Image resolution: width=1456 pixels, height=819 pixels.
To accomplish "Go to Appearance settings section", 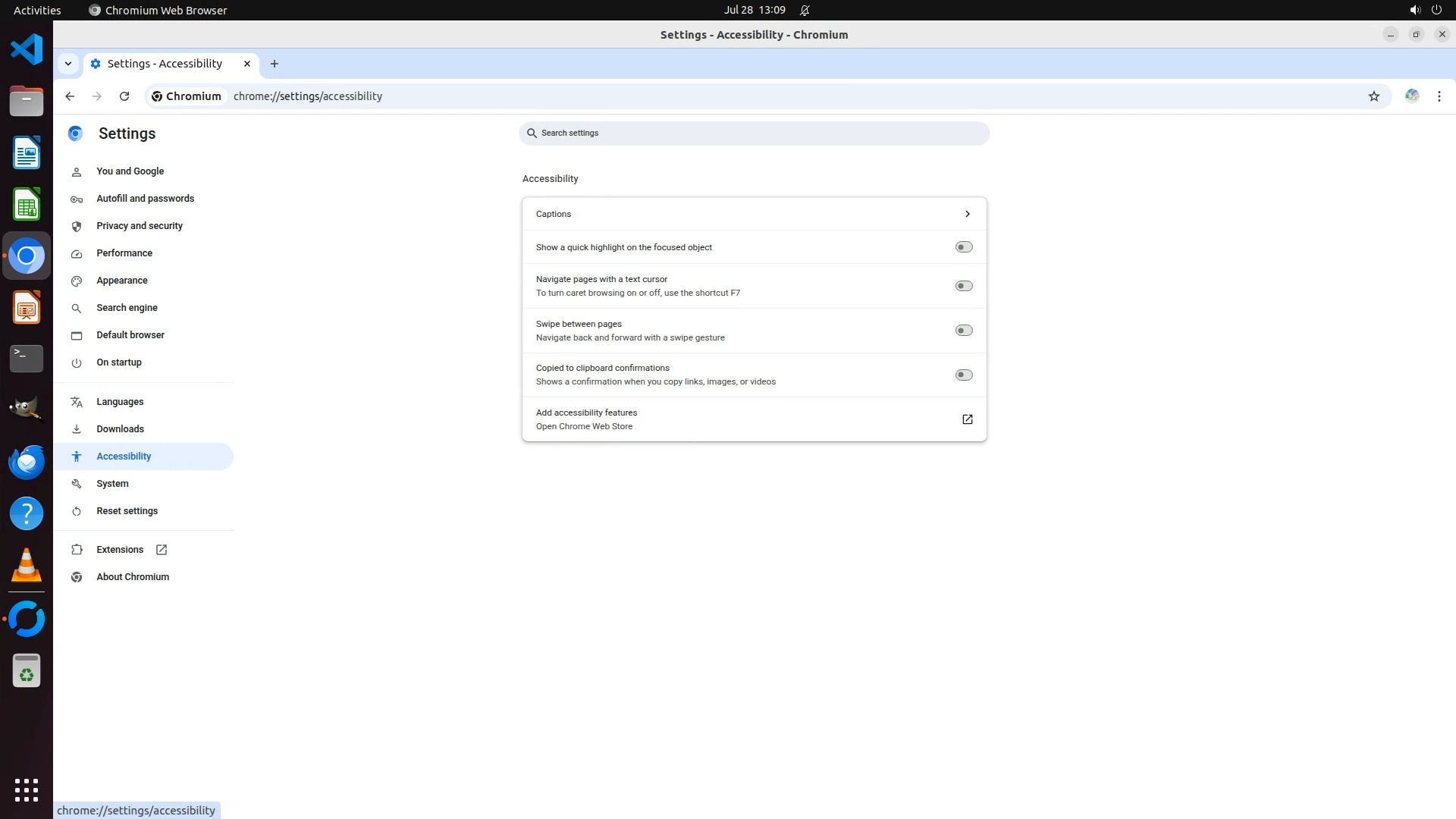I will tap(122, 281).
